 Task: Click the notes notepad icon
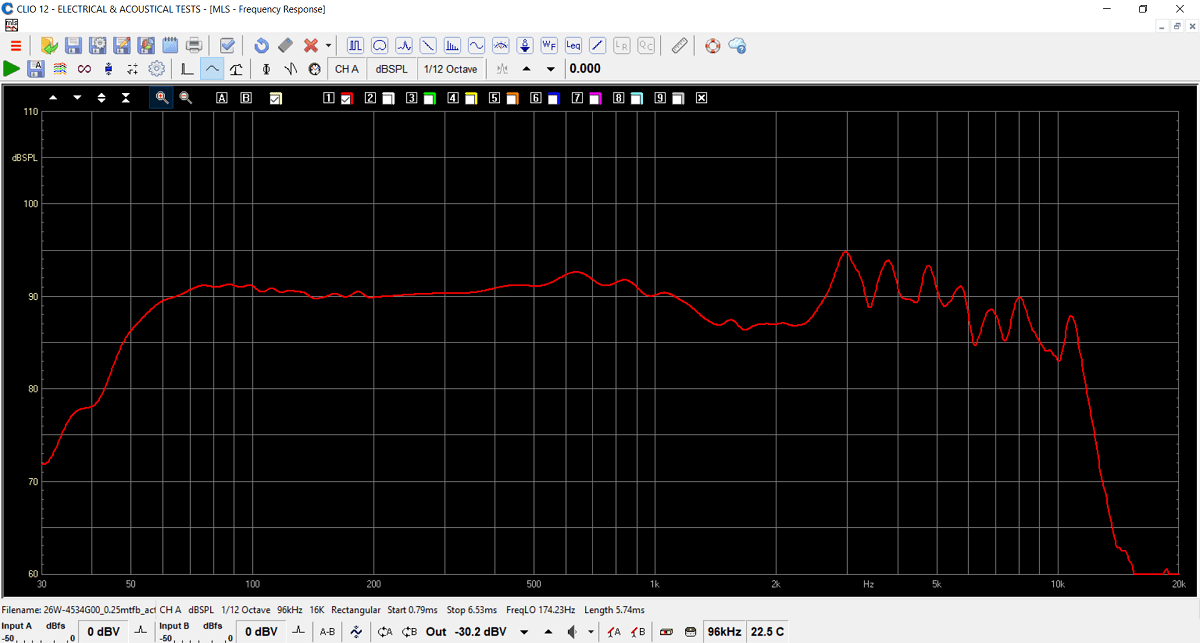click(170, 46)
